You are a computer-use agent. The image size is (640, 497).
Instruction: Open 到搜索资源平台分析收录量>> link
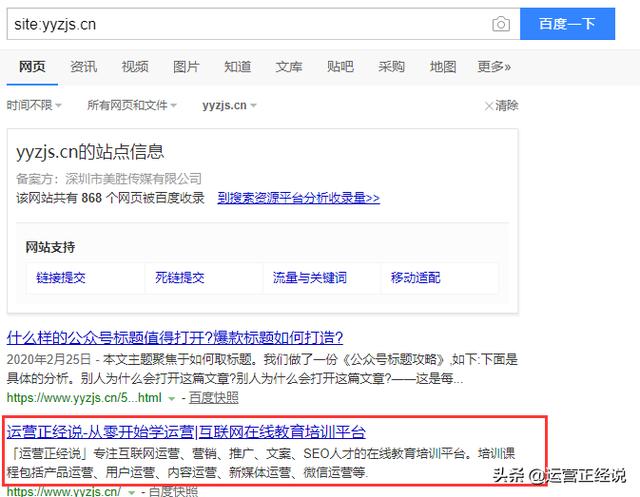click(298, 198)
